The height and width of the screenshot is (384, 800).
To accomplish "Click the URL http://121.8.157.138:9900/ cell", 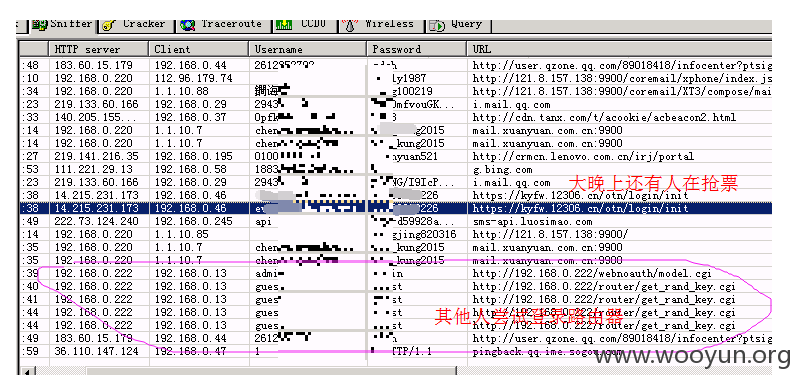I will tap(550, 235).
